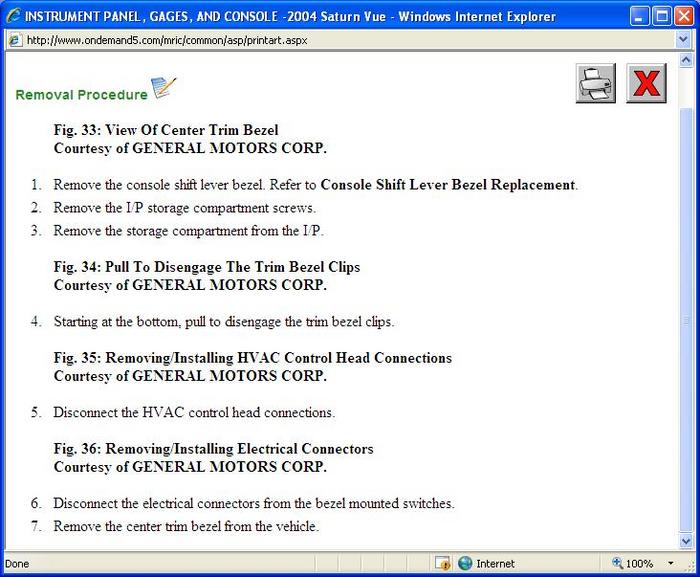
Task: Click the 100% zoom level in status bar
Action: point(639,564)
